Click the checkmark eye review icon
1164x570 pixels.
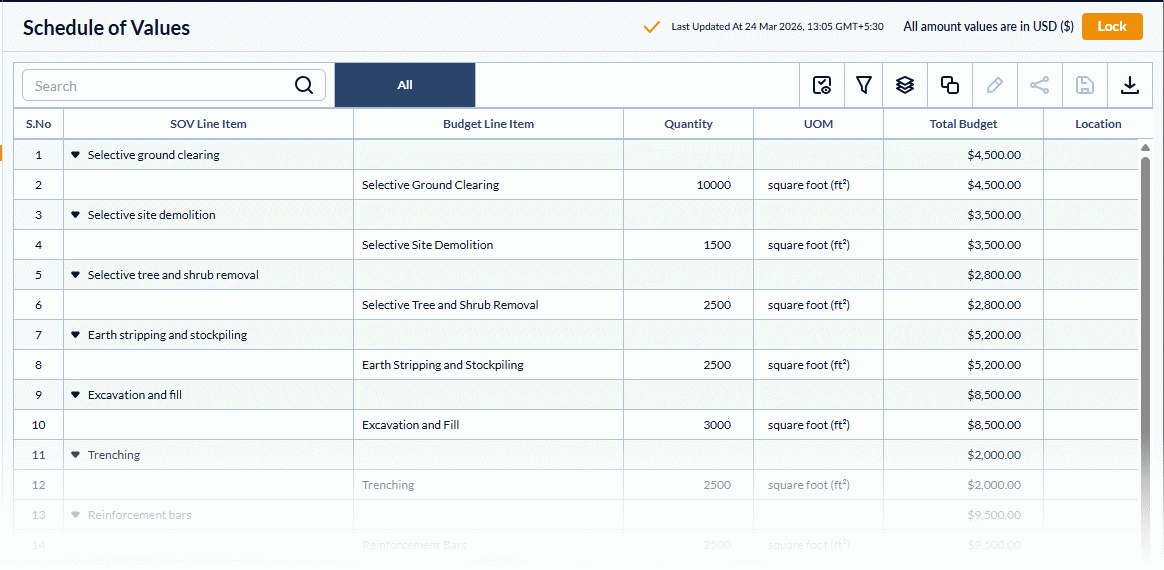822,85
